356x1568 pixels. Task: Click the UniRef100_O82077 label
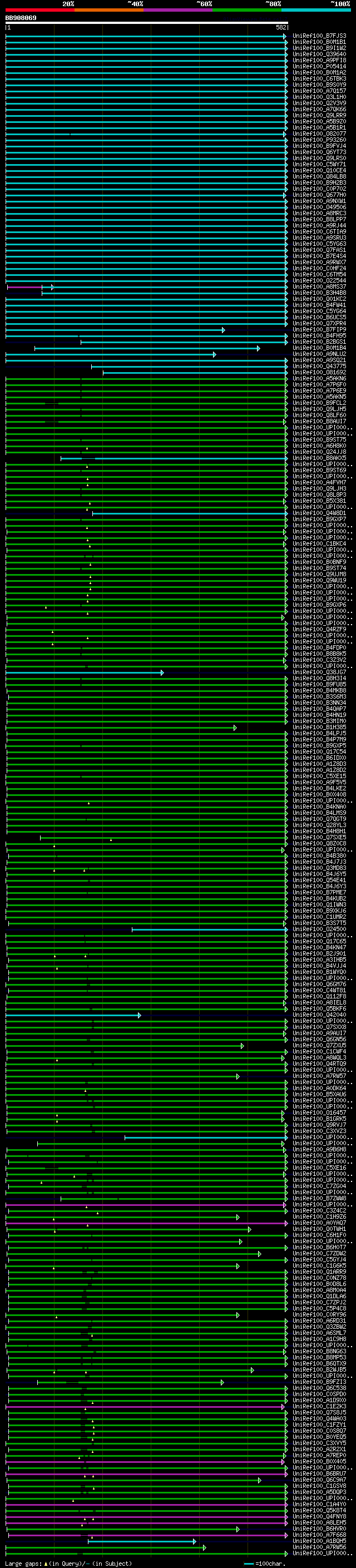(319, 134)
